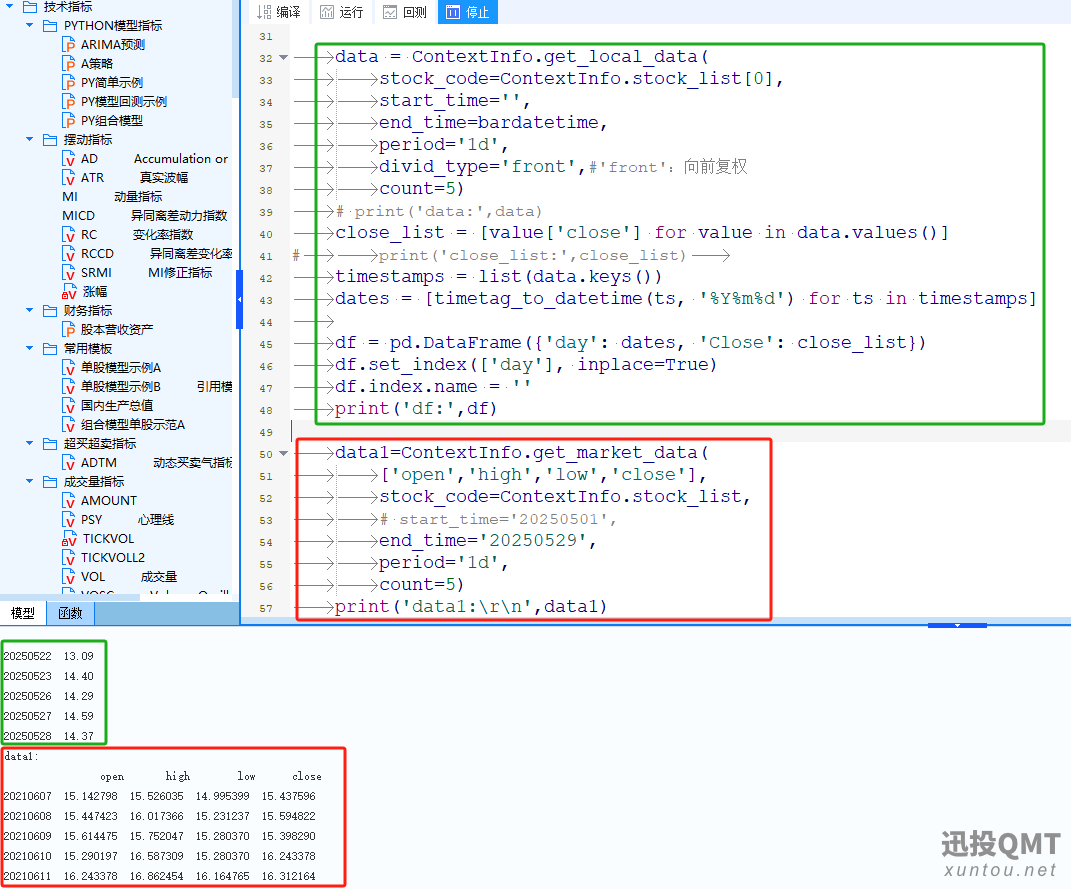This screenshot has height=889, width=1071.
Task: Click the 编译 (compile) toolbar button
Action: pos(278,12)
